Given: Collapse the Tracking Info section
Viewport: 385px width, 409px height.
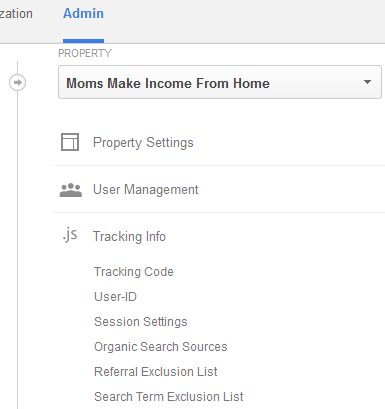Looking at the screenshot, I should [x=129, y=236].
